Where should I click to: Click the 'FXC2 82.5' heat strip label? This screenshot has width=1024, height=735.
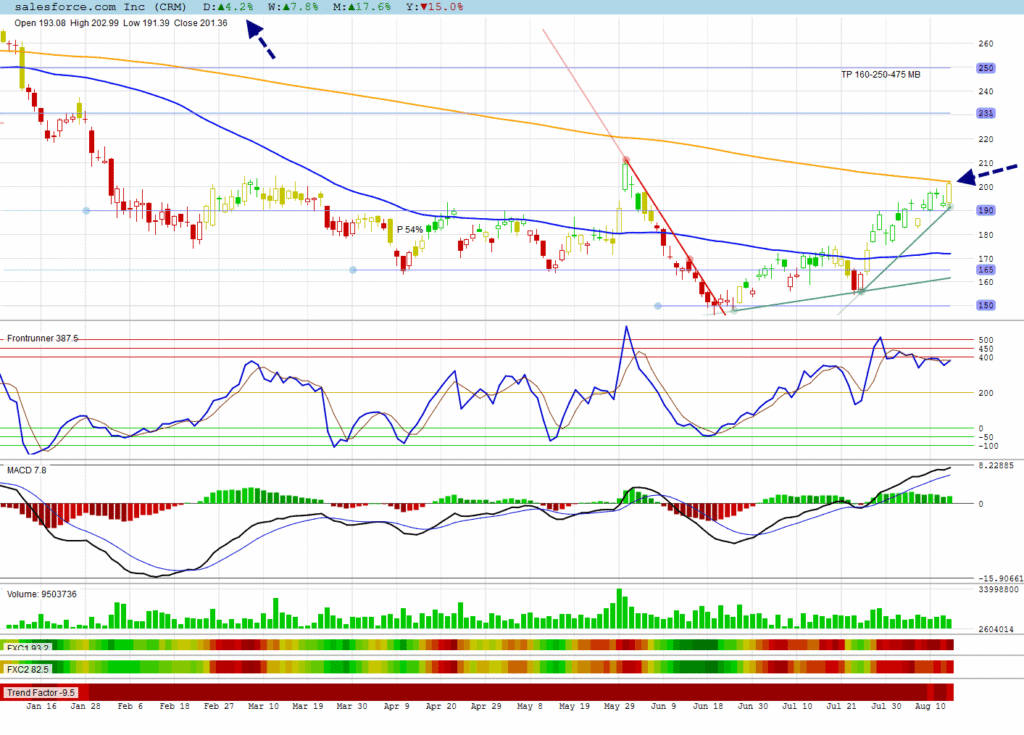pyautogui.click(x=27, y=669)
